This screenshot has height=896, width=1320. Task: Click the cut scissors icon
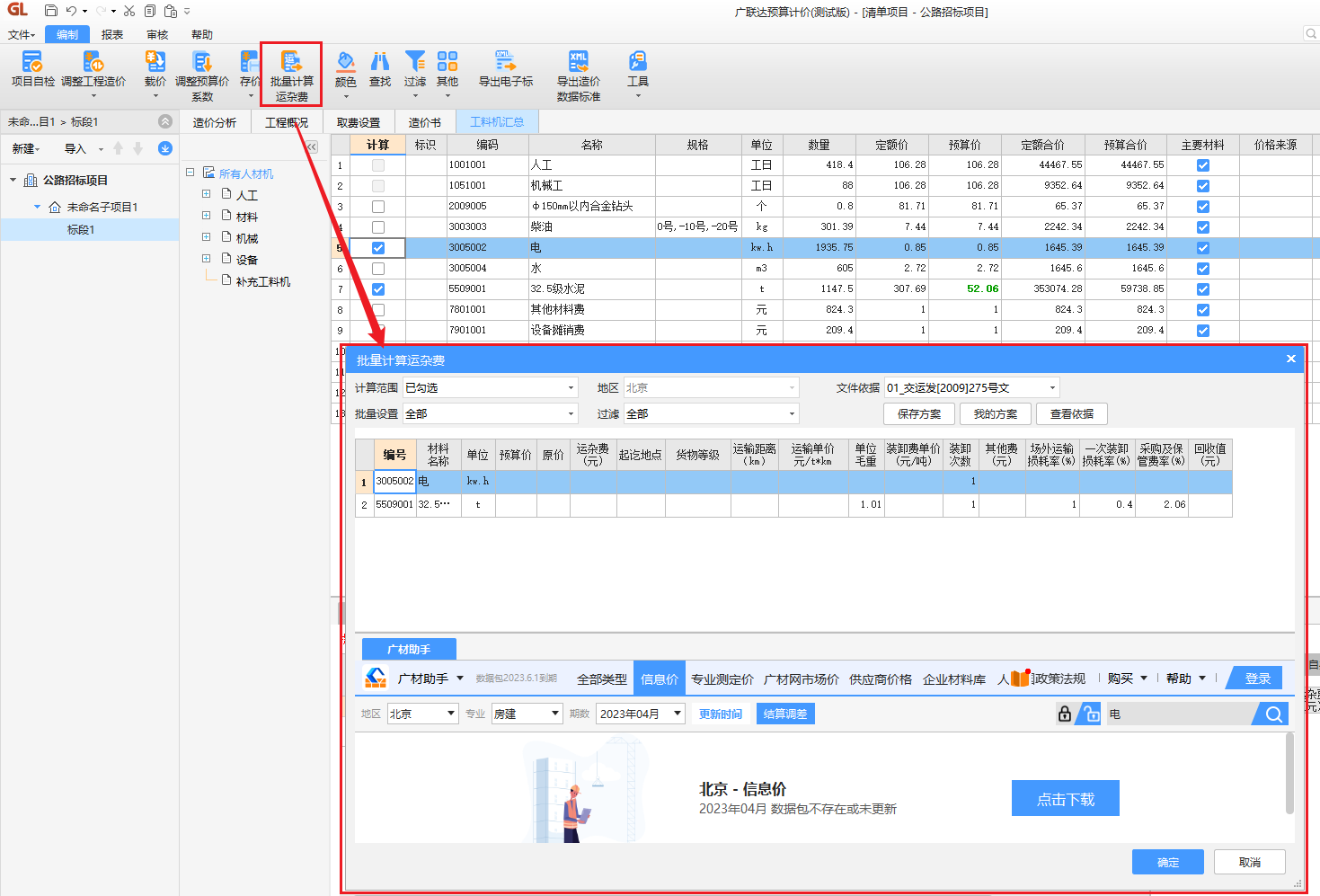click(129, 12)
